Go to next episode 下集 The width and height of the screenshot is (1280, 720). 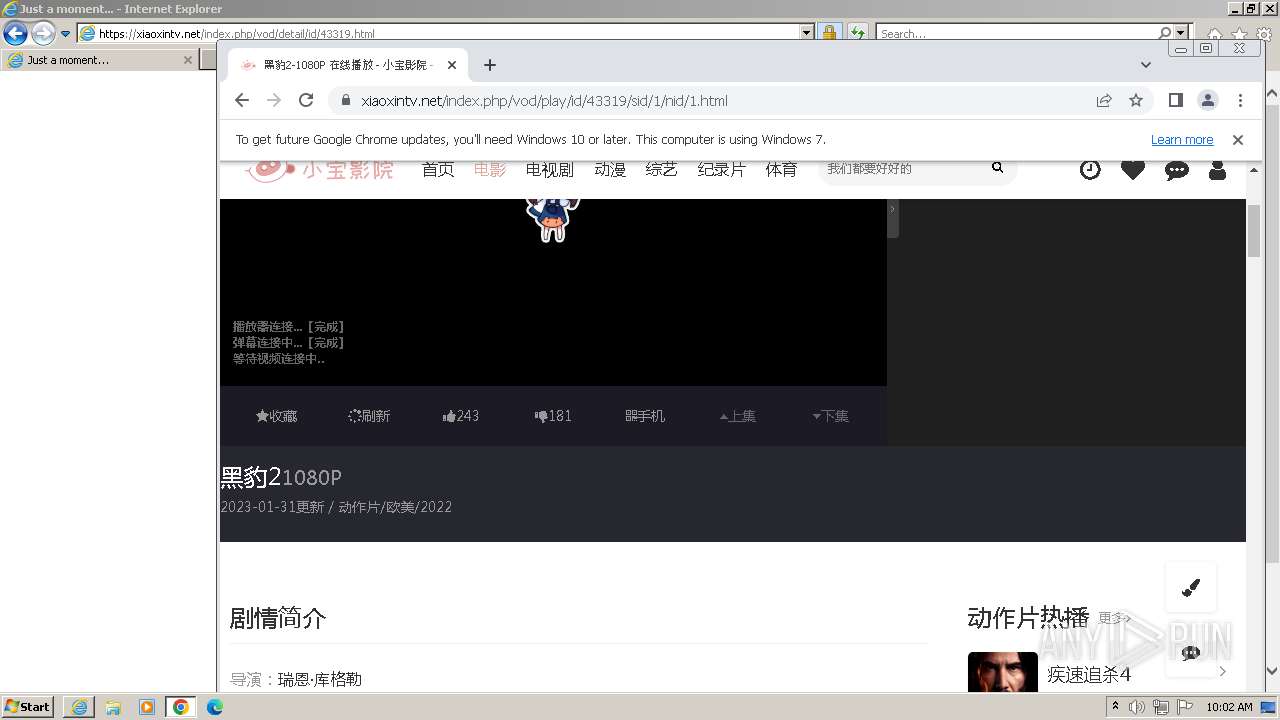point(830,416)
